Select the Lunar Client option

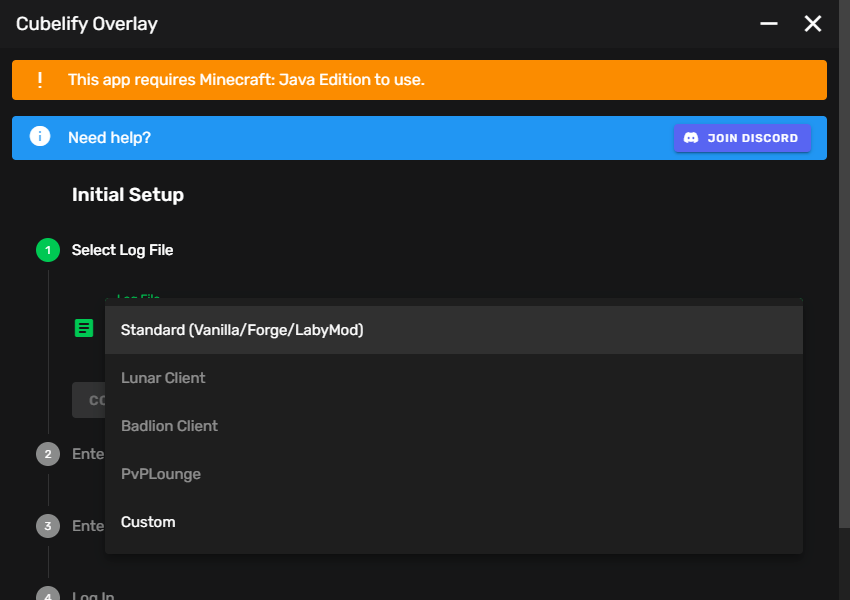click(x=163, y=378)
